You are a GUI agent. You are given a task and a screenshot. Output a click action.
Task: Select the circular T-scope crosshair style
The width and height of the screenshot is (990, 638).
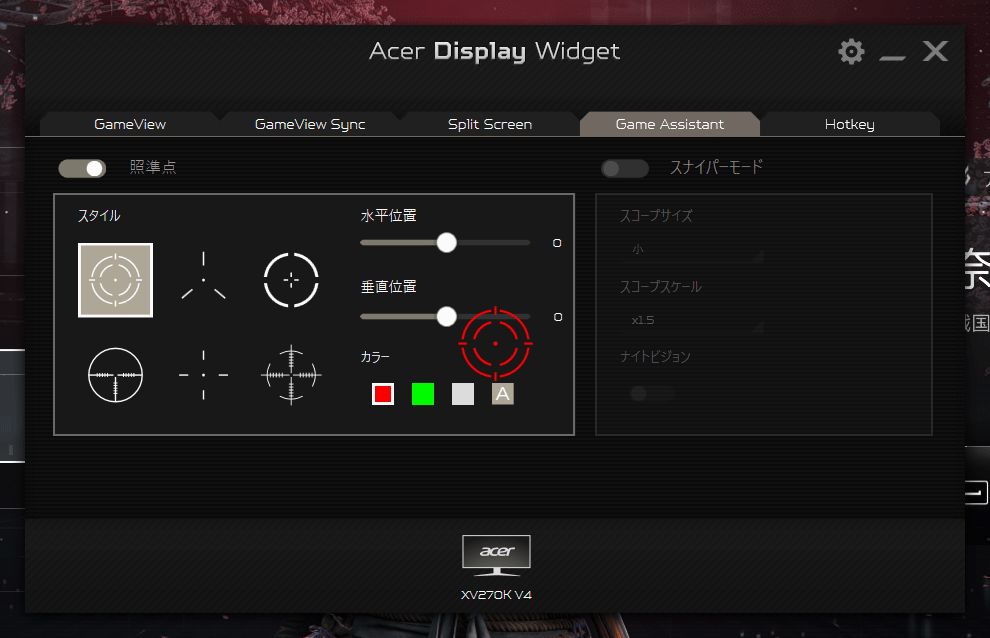point(116,375)
